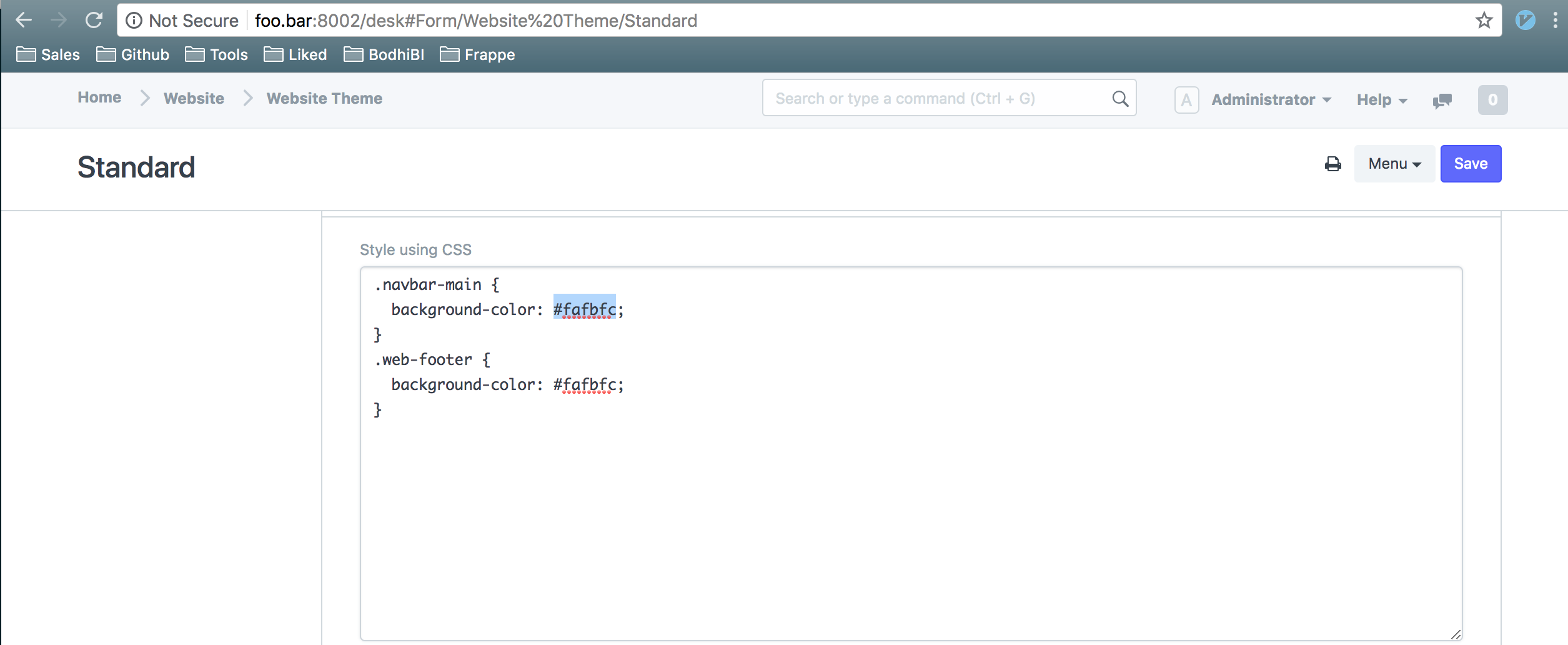The height and width of the screenshot is (645, 1568).
Task: Bookmark page with the star icon
Action: [1484, 20]
